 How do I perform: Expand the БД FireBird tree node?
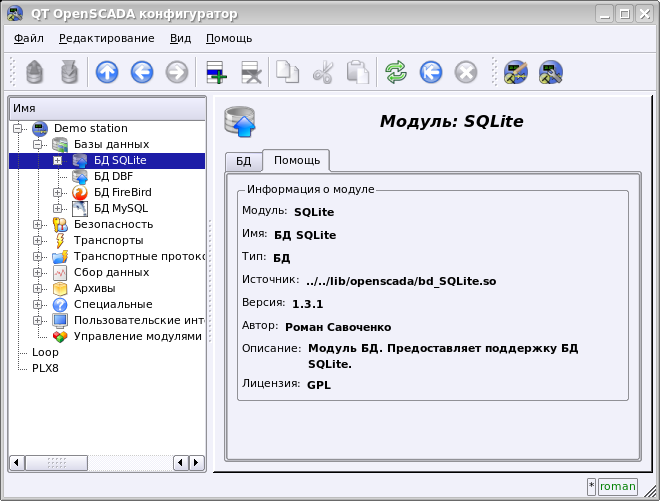[57, 192]
